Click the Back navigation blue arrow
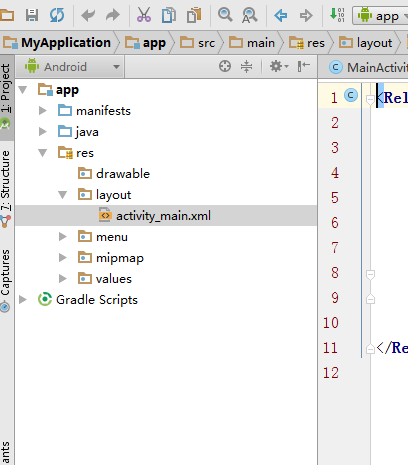 (x=281, y=15)
